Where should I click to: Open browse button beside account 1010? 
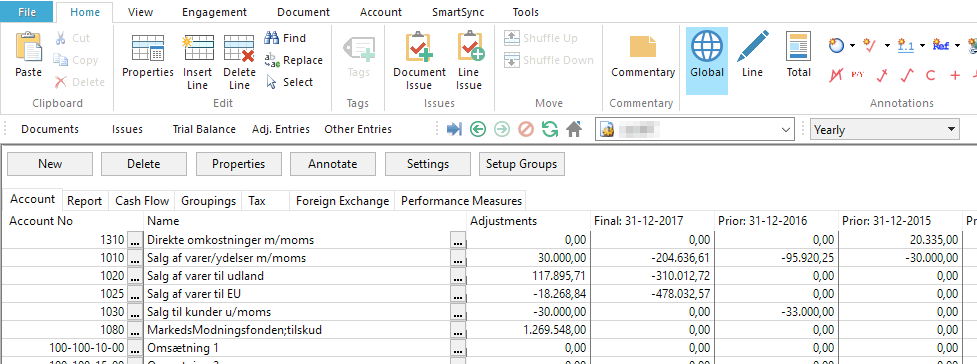coord(135,258)
